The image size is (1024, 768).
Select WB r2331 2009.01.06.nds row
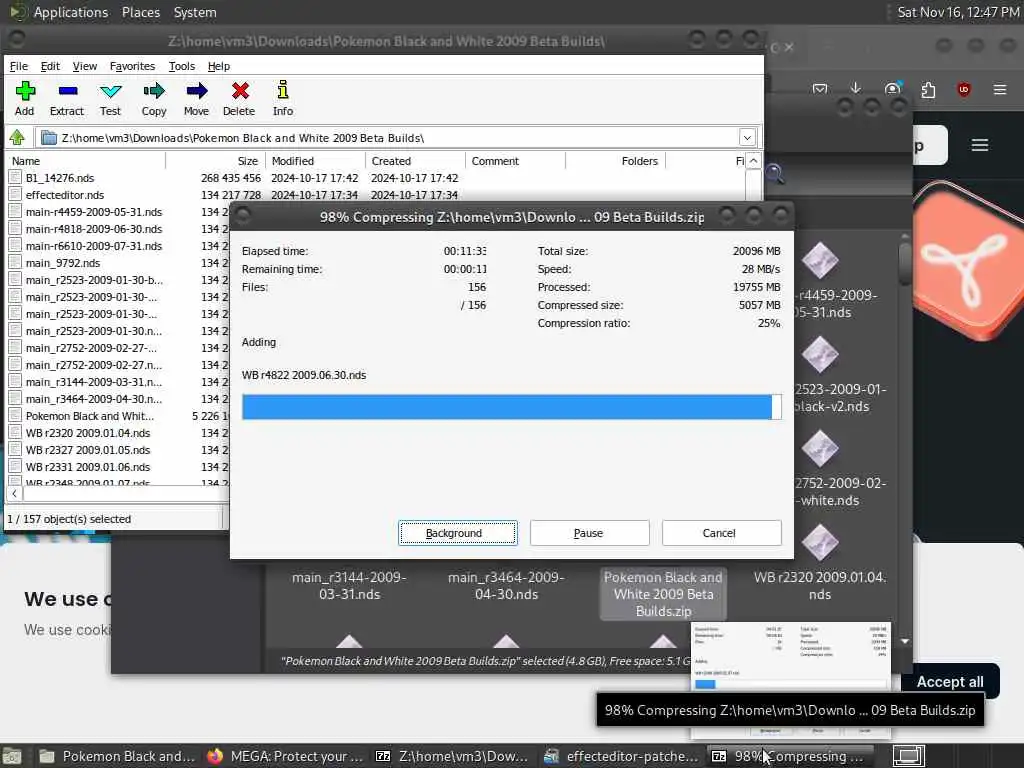coord(88,467)
